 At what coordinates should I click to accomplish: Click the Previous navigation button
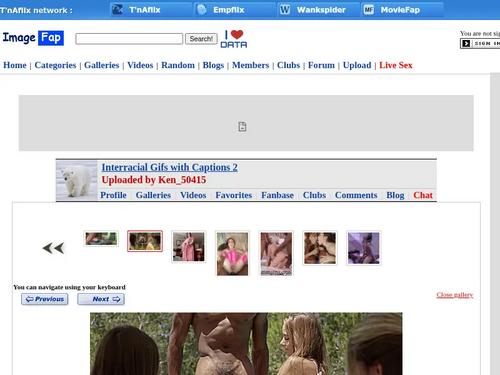click(x=45, y=299)
